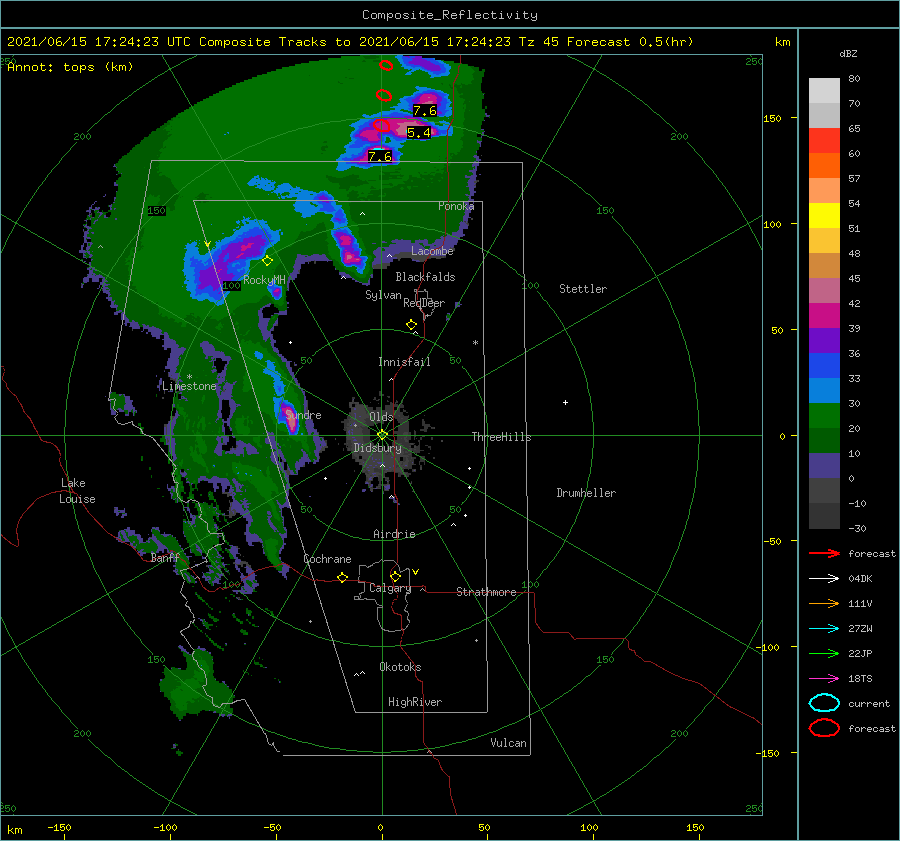Click the red swatch in dBZ scale

[x=824, y=140]
